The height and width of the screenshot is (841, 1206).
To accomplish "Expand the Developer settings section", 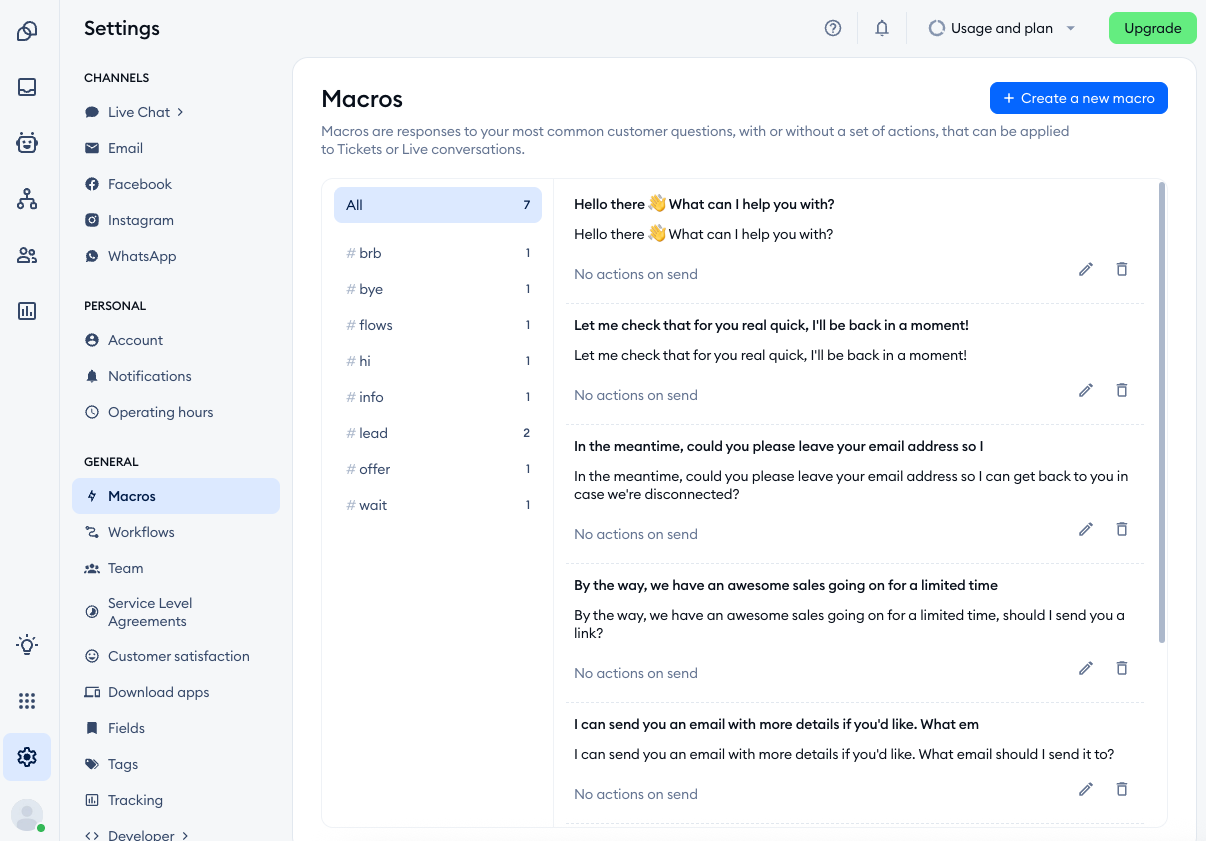I will (148, 835).
